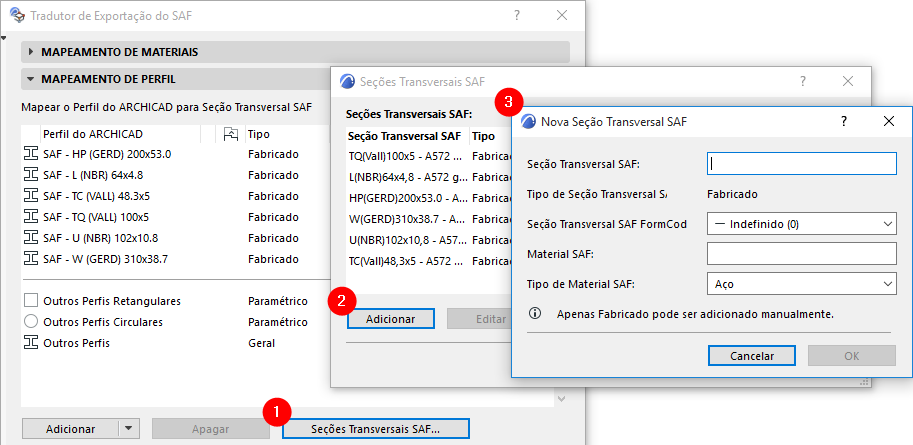
Task: Click the Archicad logo in Nova Seção Transversal SAF title
Action: pyautogui.click(x=528, y=121)
